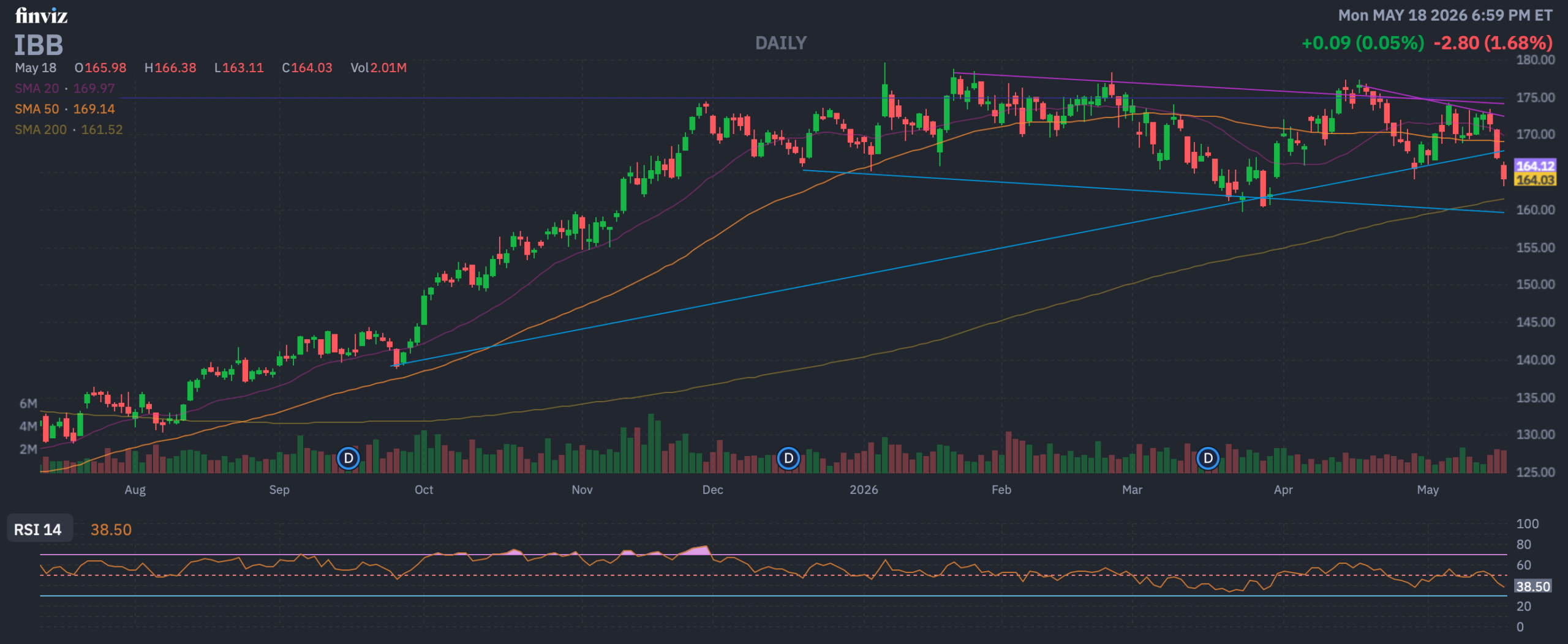Click the Vol 2.01M volume readout

[x=379, y=68]
